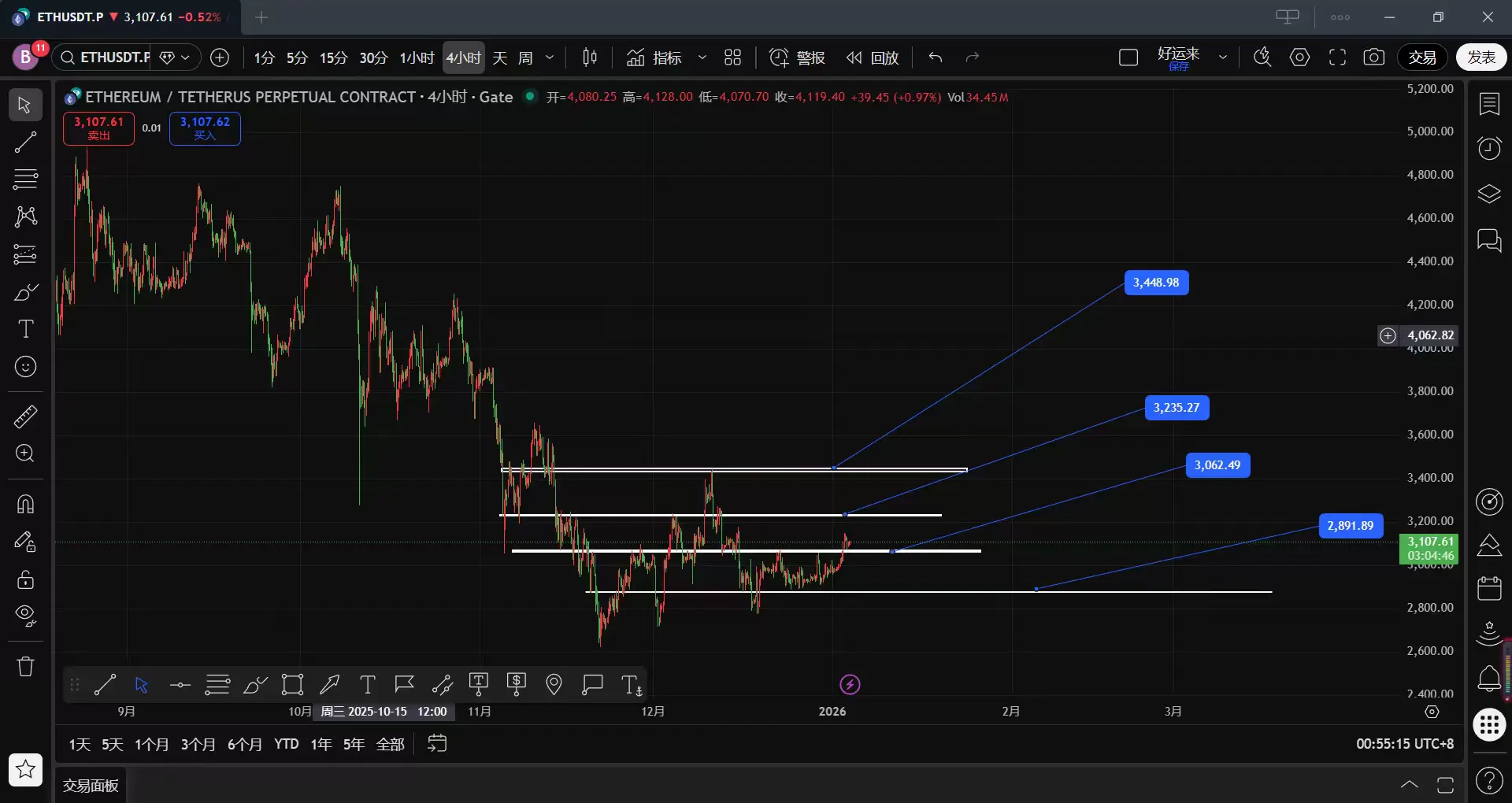Select the 4小时 timeframe
This screenshot has width=1512, height=803.
coord(463,57)
